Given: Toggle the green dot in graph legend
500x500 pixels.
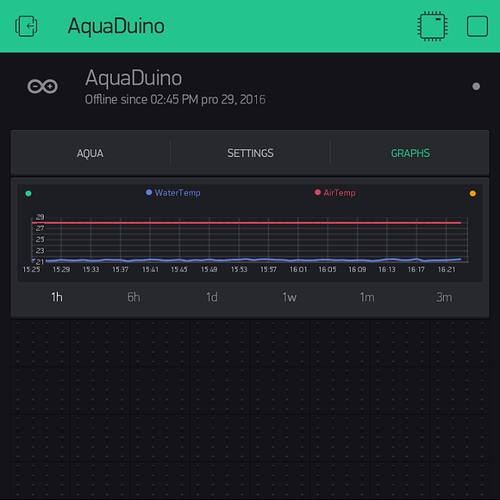Looking at the screenshot, I should 28,193.
